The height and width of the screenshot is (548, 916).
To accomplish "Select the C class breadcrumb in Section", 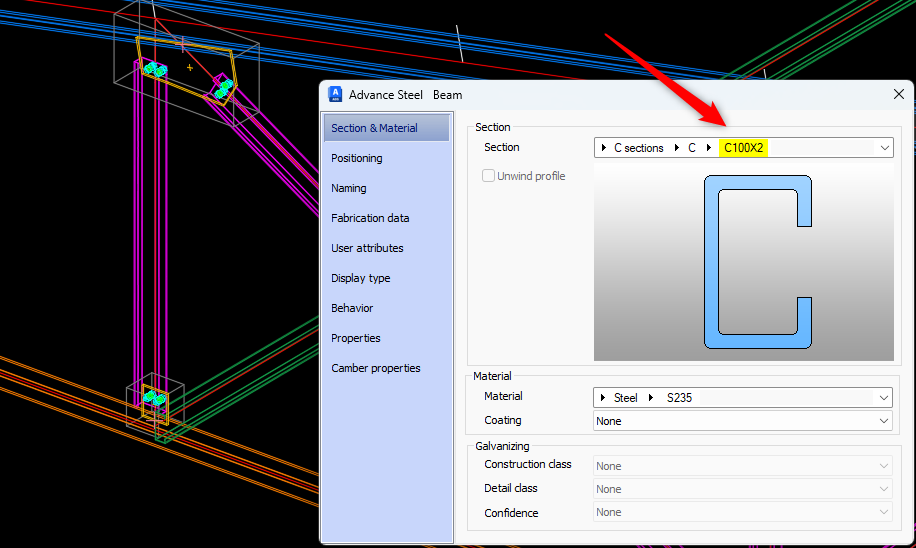I will coord(692,148).
